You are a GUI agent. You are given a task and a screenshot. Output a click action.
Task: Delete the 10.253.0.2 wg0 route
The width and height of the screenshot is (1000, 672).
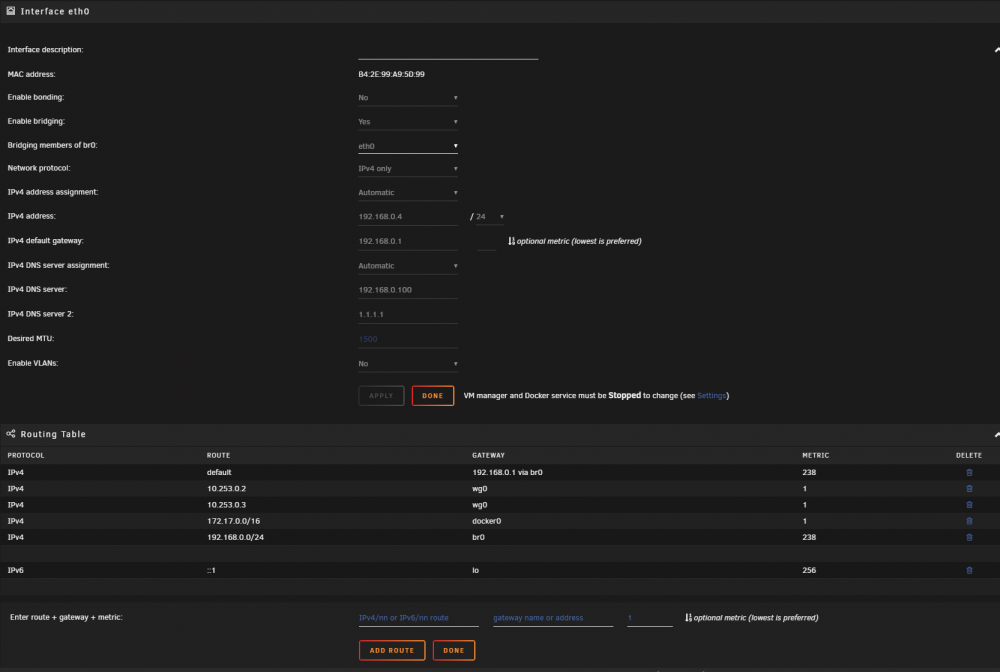(x=969, y=489)
